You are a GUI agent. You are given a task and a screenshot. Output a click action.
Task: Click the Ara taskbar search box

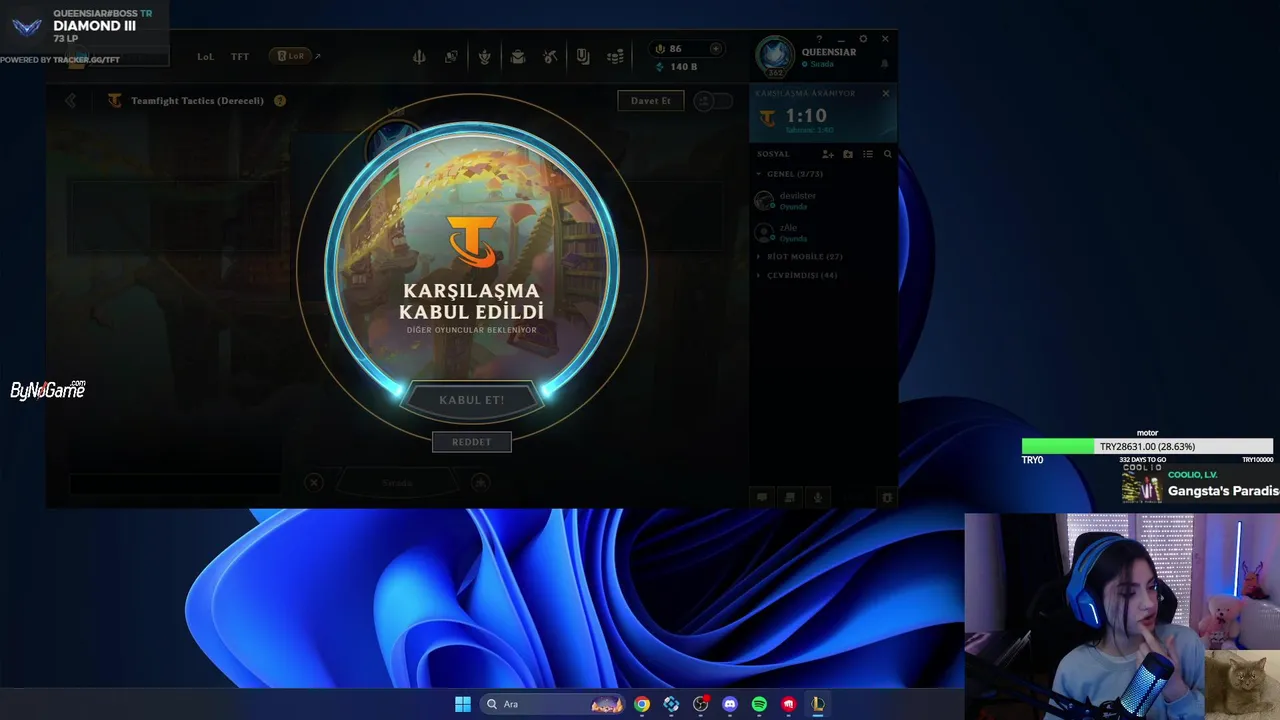click(553, 704)
